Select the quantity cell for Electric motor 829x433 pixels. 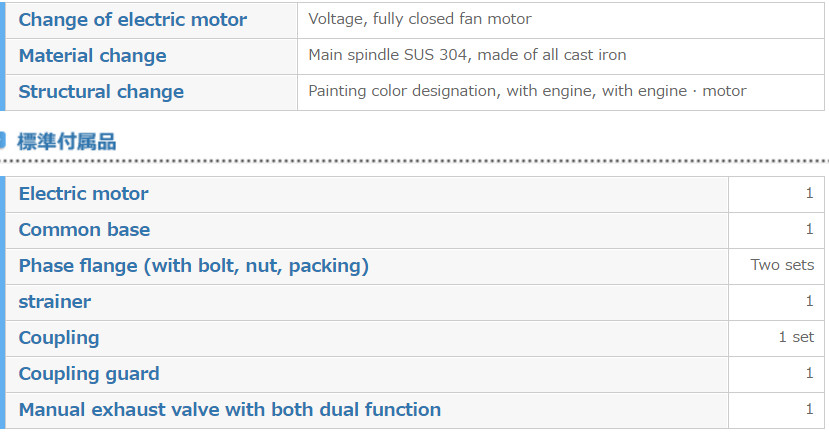(809, 194)
